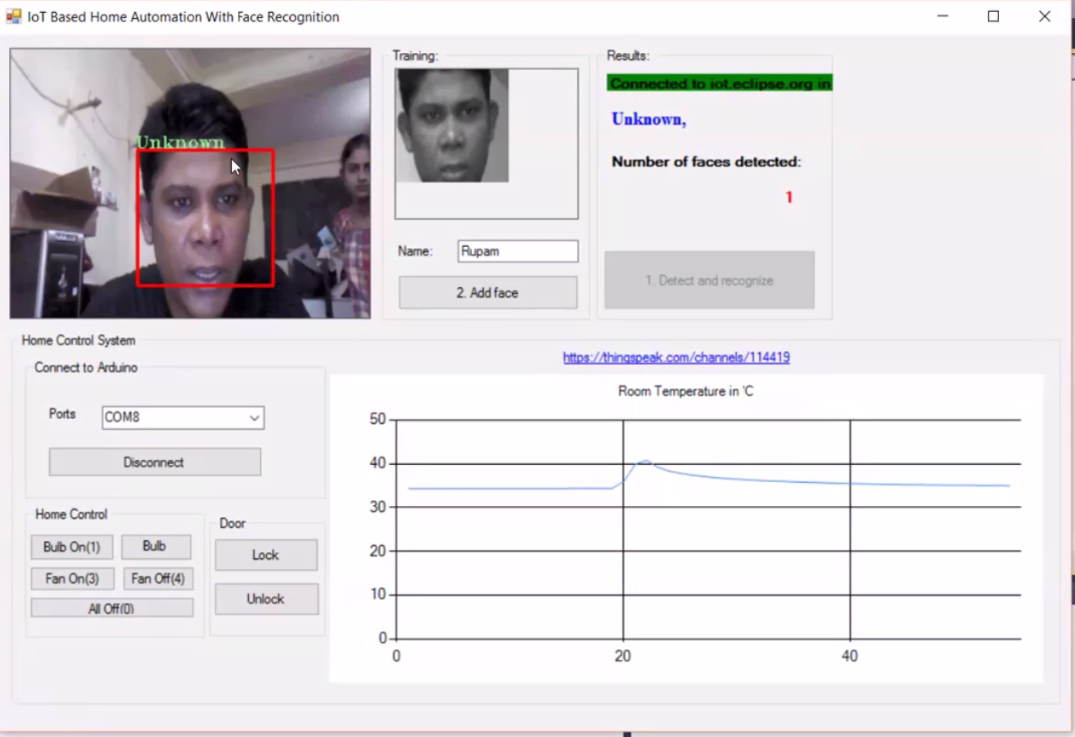Close the IoT Home Automation window

(x=1044, y=17)
